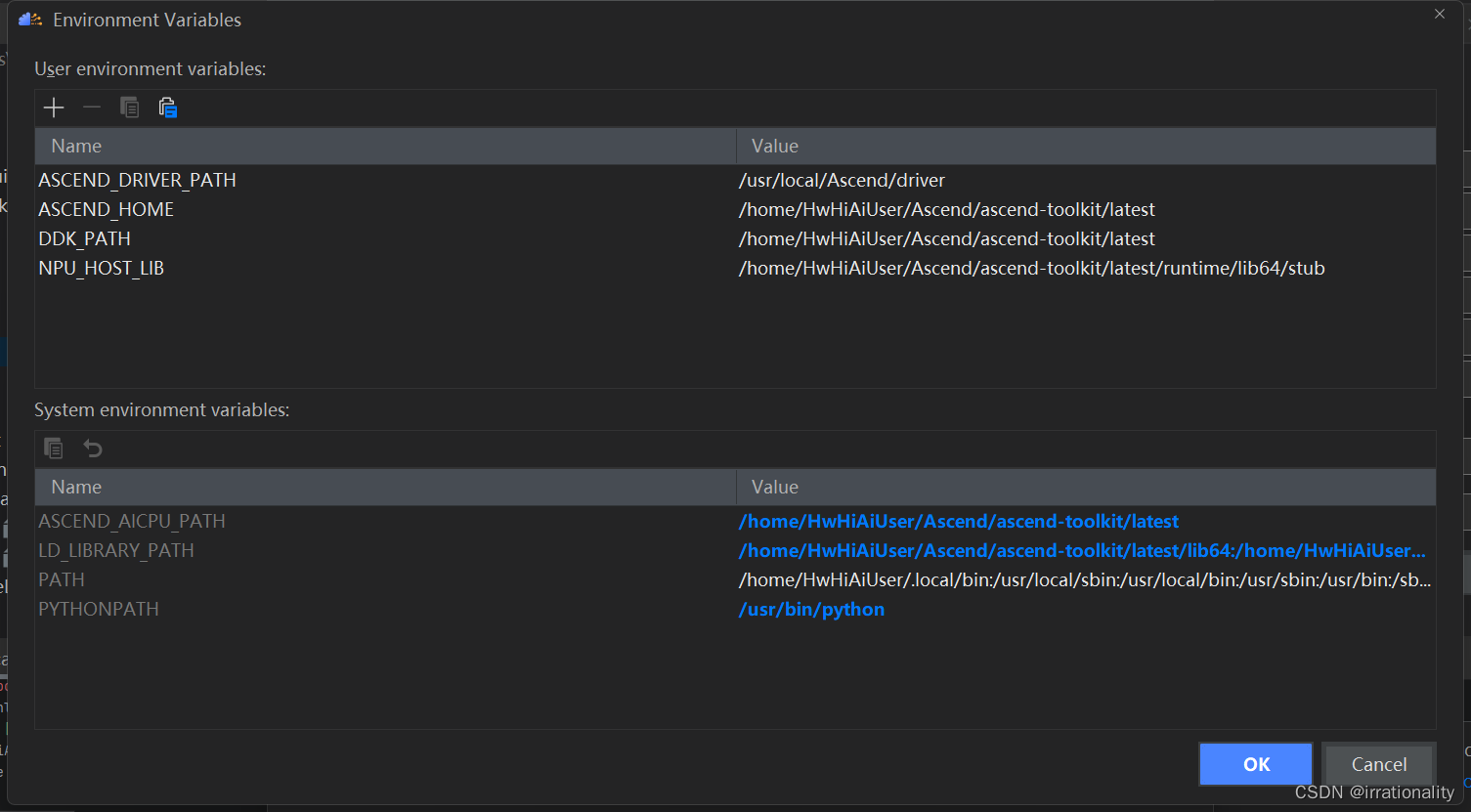This screenshot has height=812, width=1471.
Task: Click the /usr/bin/python value
Action: point(811,609)
